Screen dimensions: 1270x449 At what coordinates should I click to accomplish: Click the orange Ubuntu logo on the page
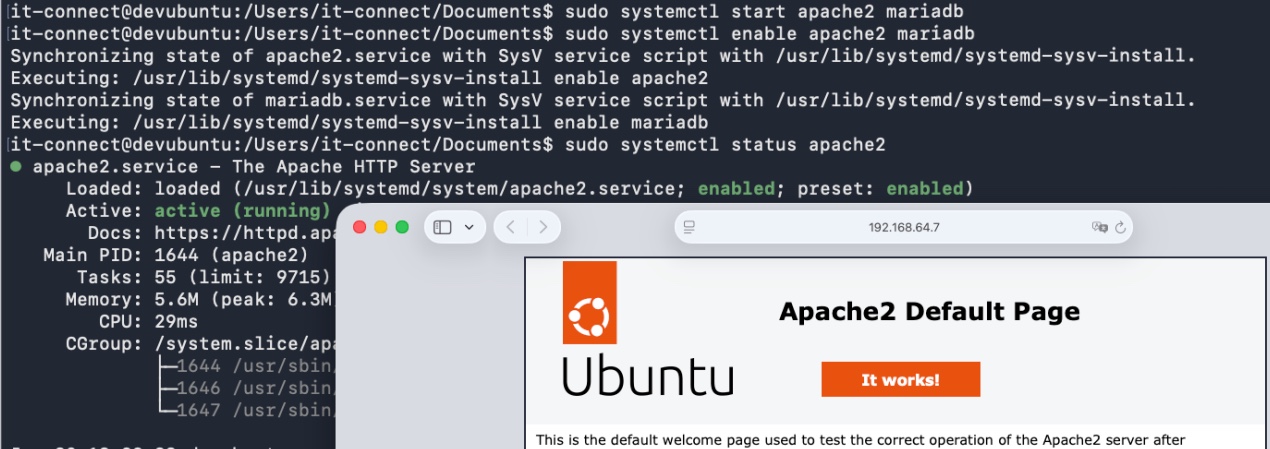coord(589,303)
